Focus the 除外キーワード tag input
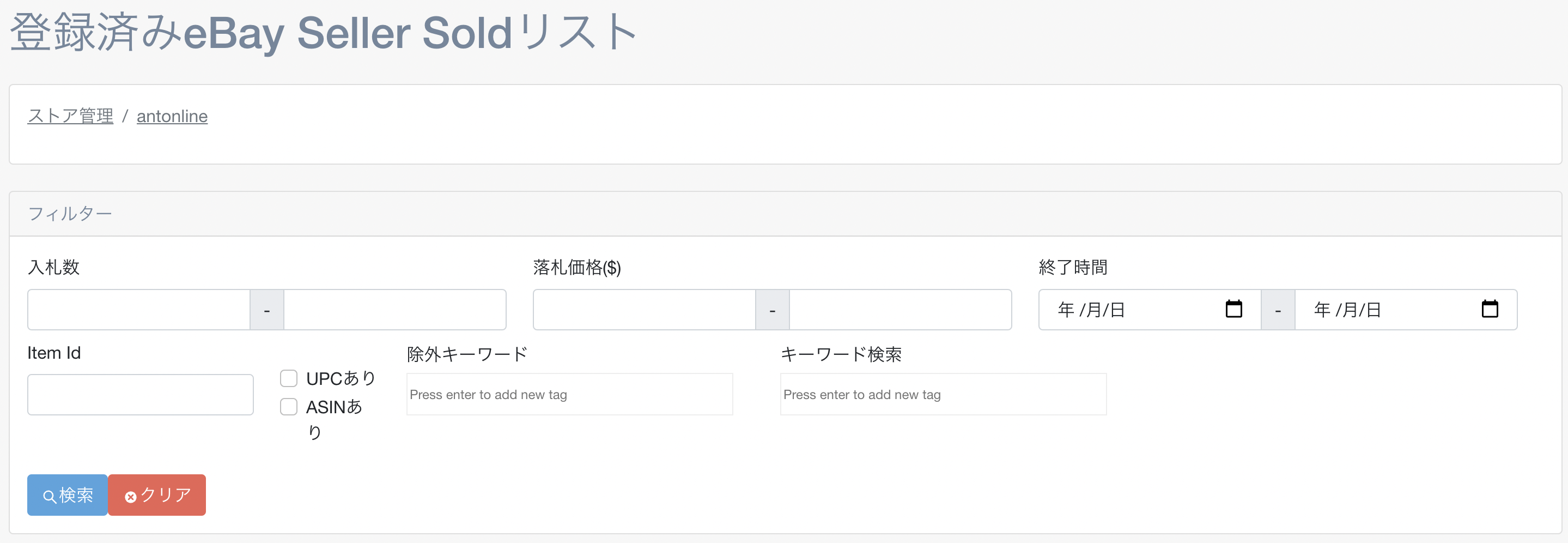 [x=569, y=395]
